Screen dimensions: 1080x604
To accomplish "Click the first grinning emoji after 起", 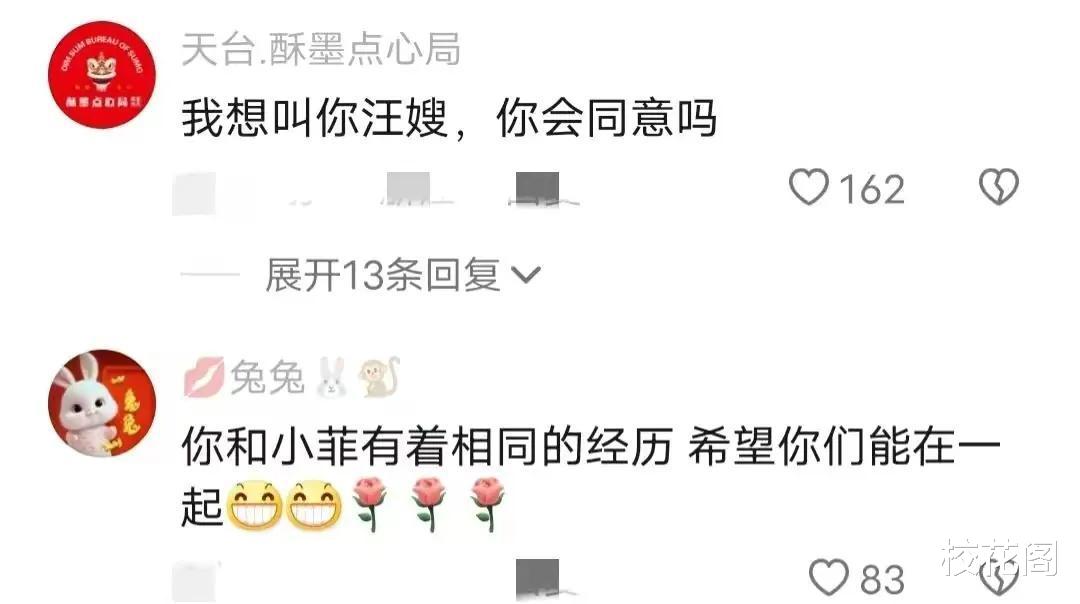I will click(254, 505).
